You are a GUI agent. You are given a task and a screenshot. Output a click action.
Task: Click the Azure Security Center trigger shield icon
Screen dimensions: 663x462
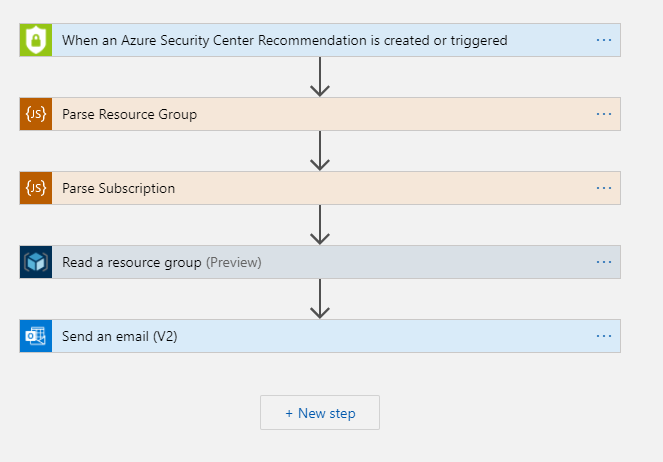[x=36, y=40]
